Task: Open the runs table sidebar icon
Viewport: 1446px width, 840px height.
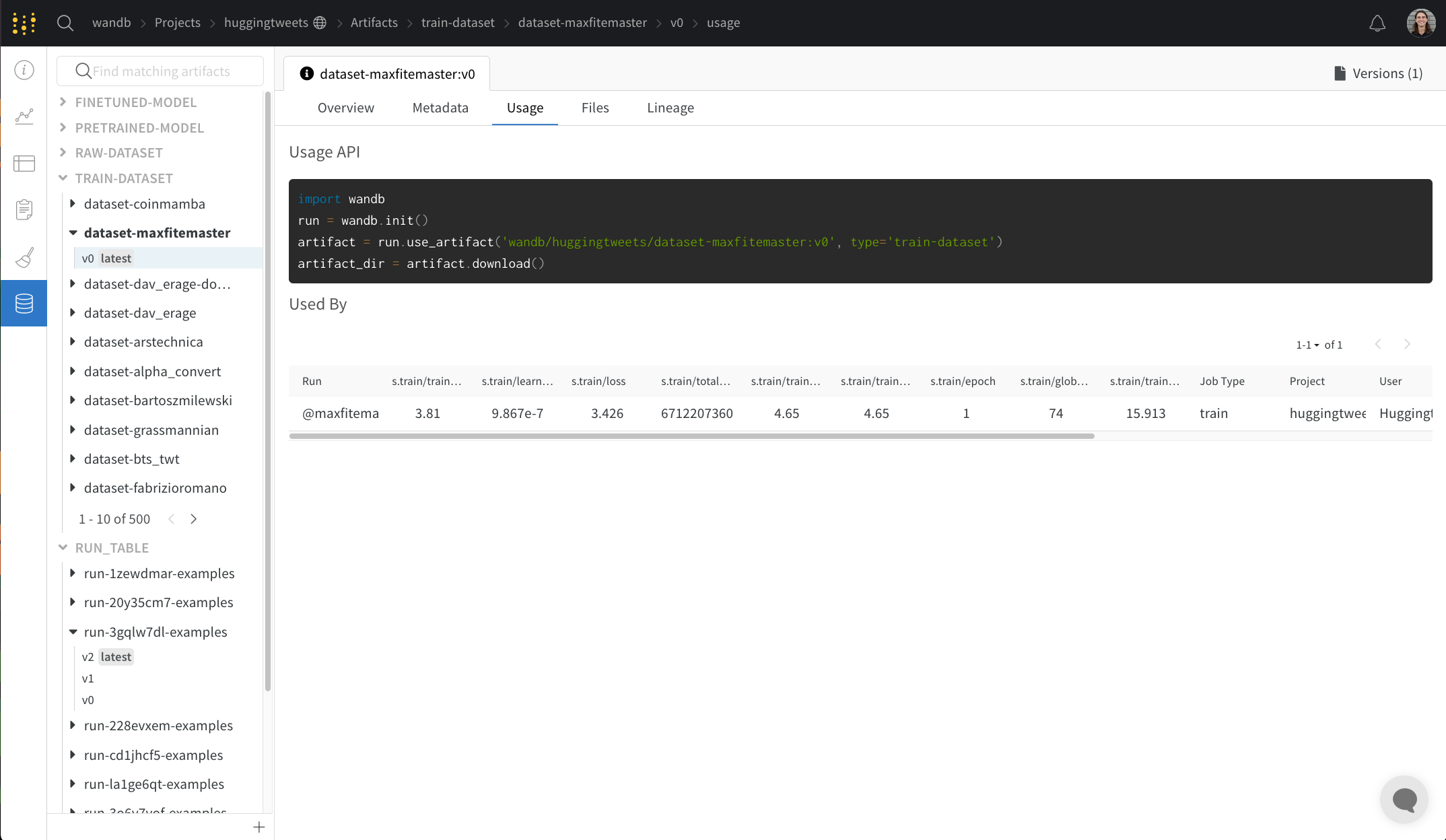Action: pos(24,164)
